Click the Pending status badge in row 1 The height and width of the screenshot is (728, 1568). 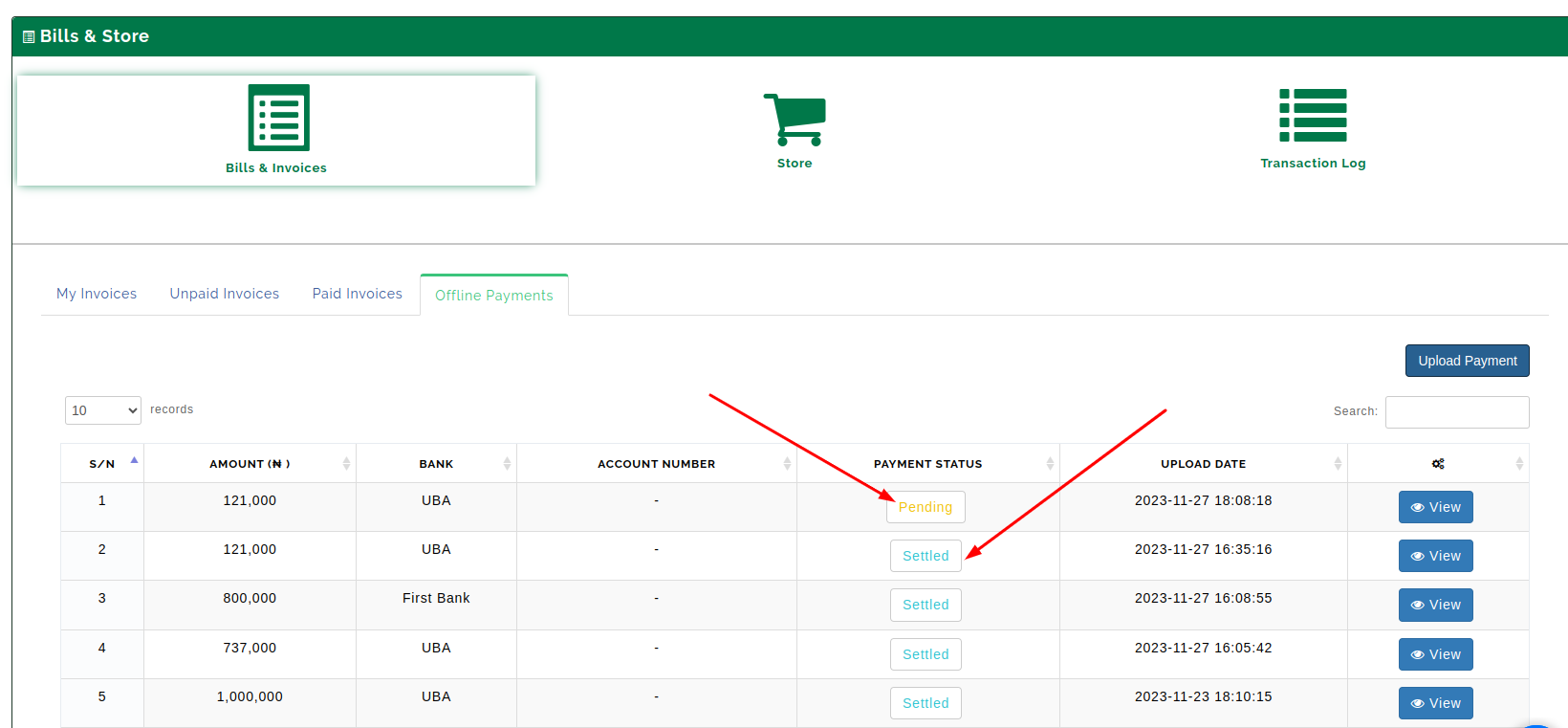pos(926,507)
